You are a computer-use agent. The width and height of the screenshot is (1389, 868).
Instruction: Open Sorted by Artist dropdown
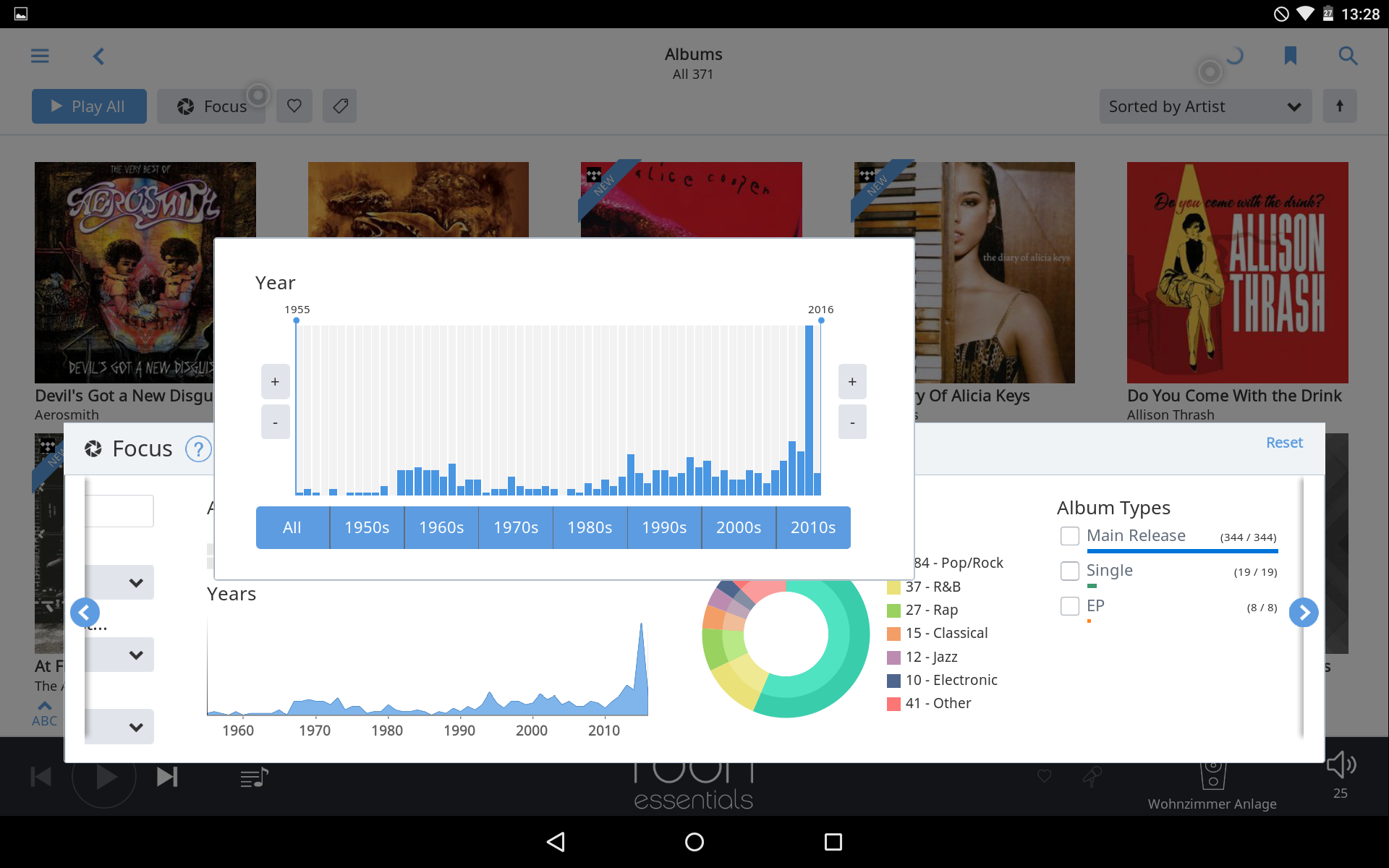(1205, 106)
